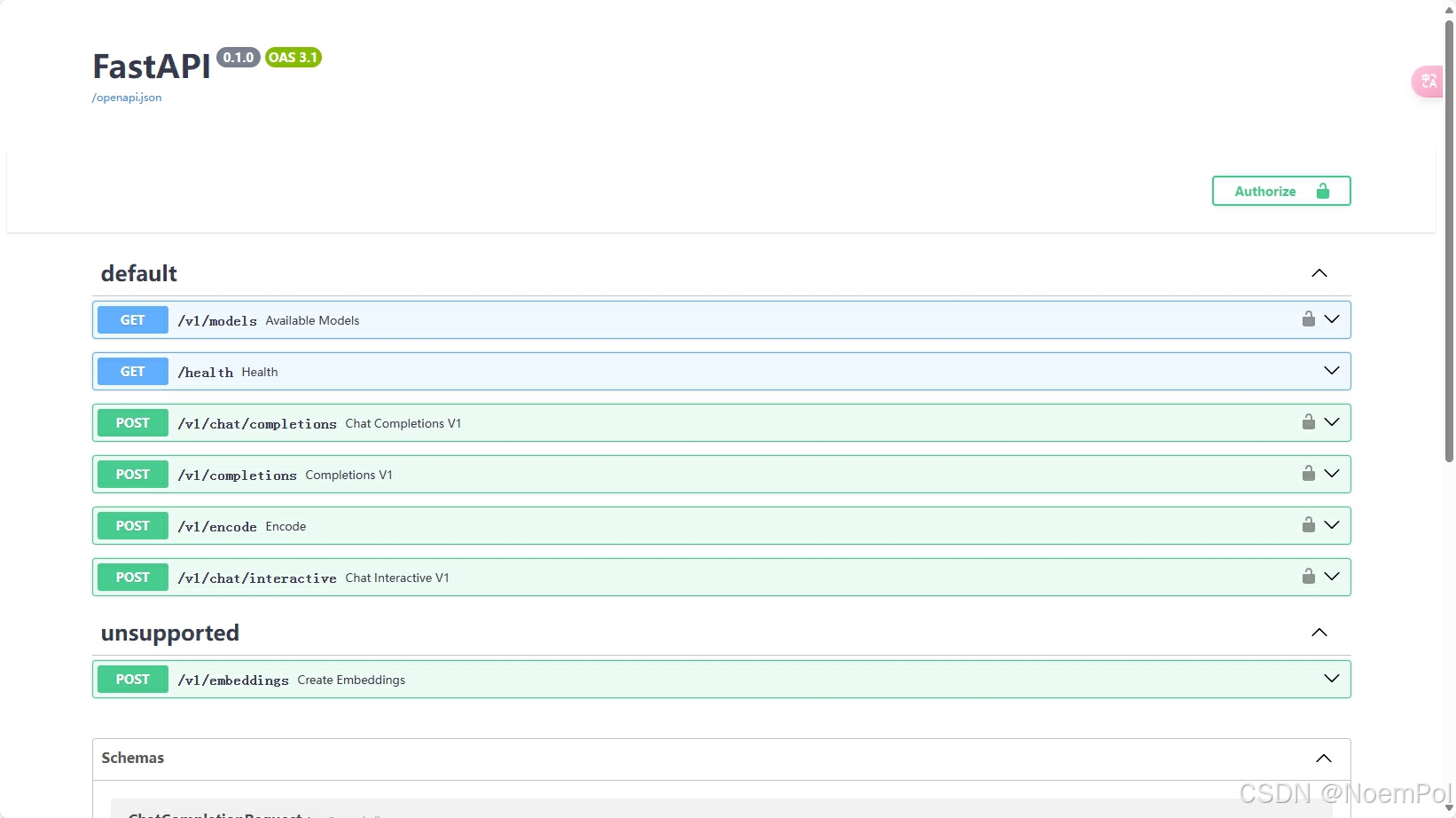Click the GET badge for /health

132,372
